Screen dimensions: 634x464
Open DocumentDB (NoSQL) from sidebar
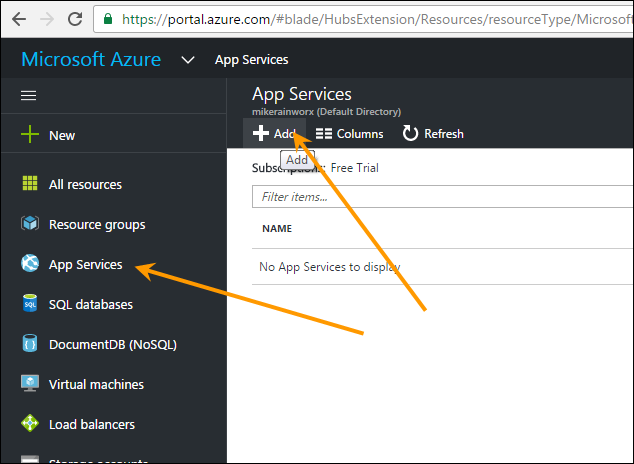click(114, 344)
